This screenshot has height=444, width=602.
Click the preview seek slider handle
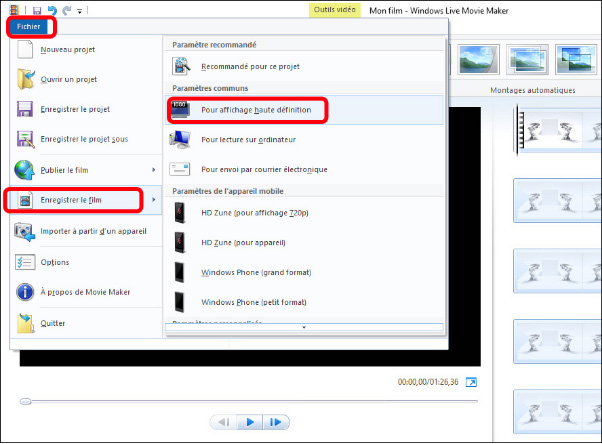click(26, 401)
